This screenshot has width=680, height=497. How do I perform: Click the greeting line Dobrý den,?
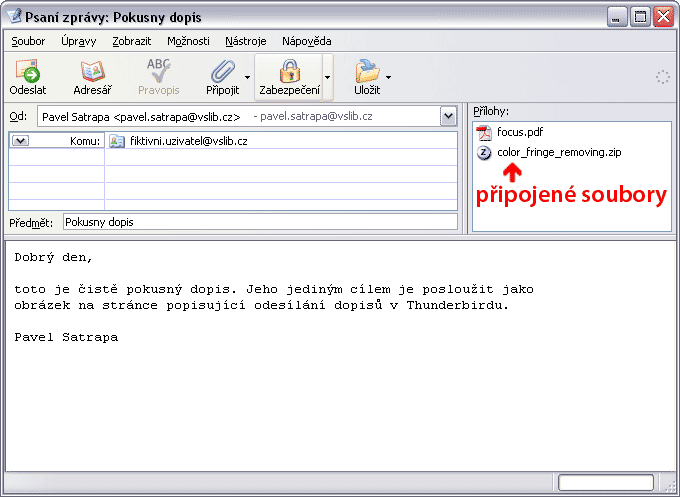[53, 257]
